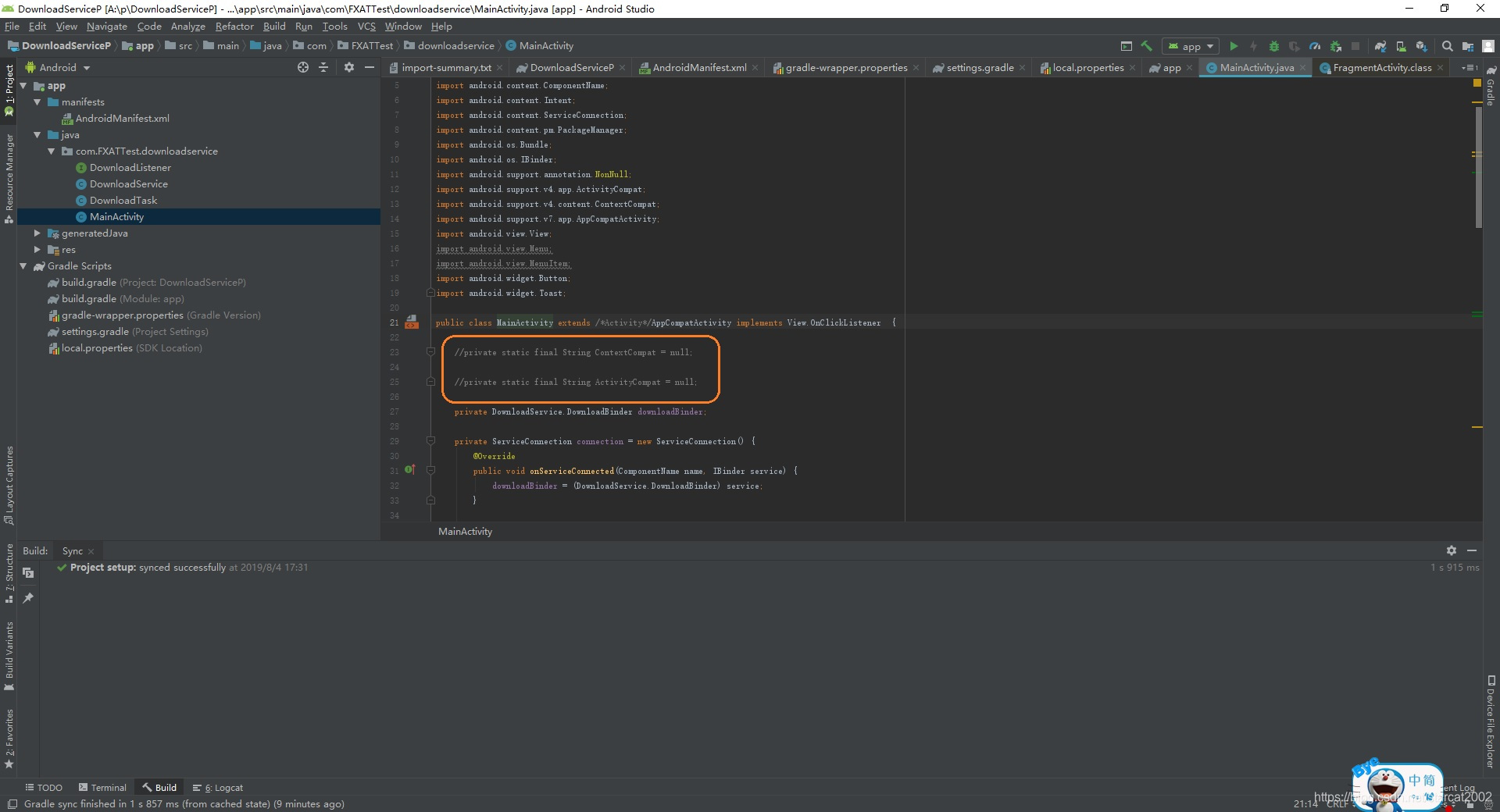1500x812 pixels.
Task: Click the run with coverage icon
Action: point(1294,46)
